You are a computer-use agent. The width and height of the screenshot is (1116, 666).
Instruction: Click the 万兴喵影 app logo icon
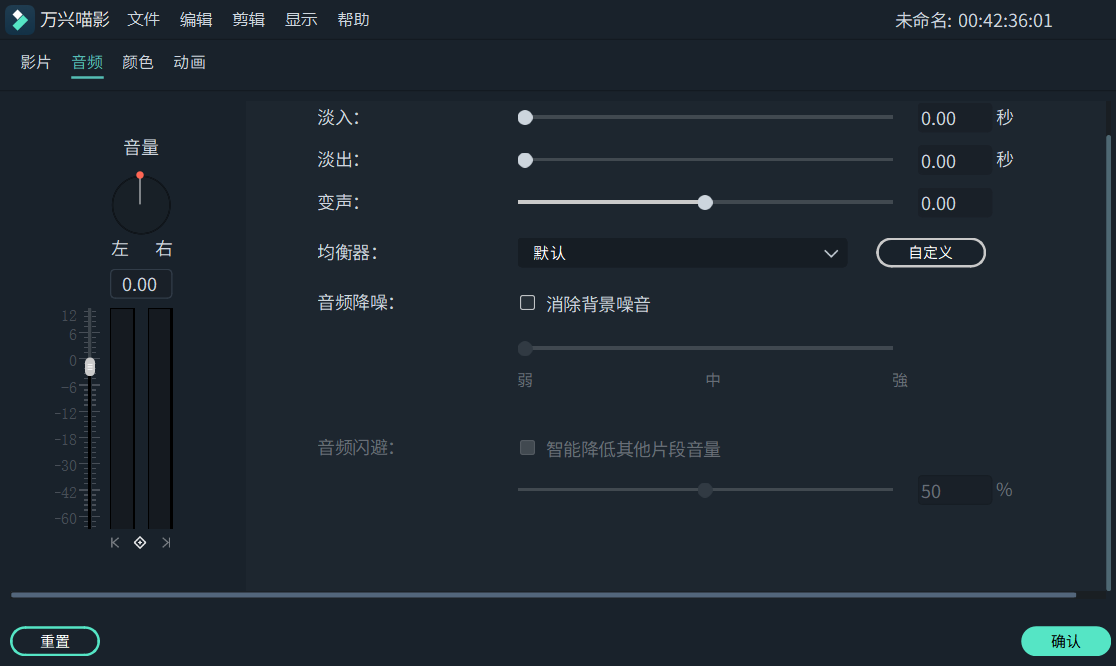tap(19, 19)
